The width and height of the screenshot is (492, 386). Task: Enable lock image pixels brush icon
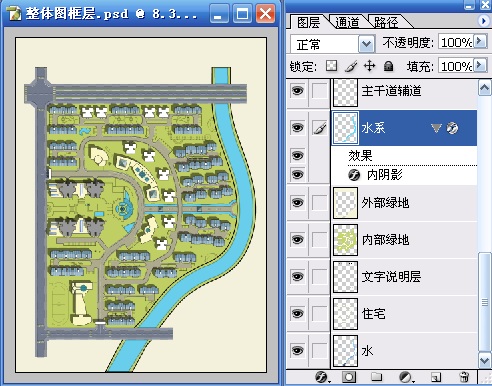pos(351,66)
